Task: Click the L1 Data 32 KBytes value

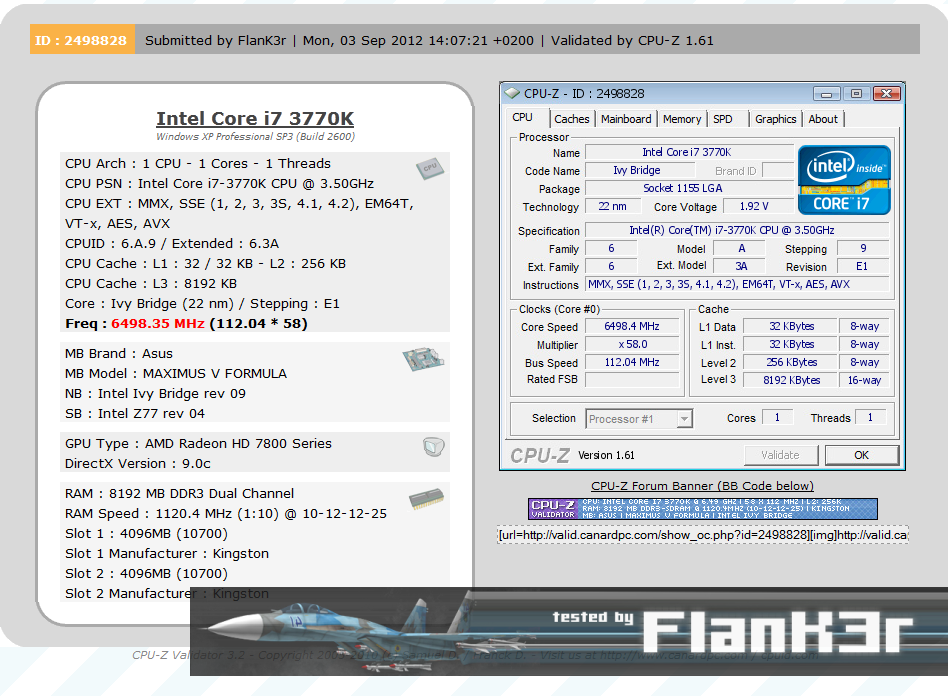Action: [x=790, y=327]
